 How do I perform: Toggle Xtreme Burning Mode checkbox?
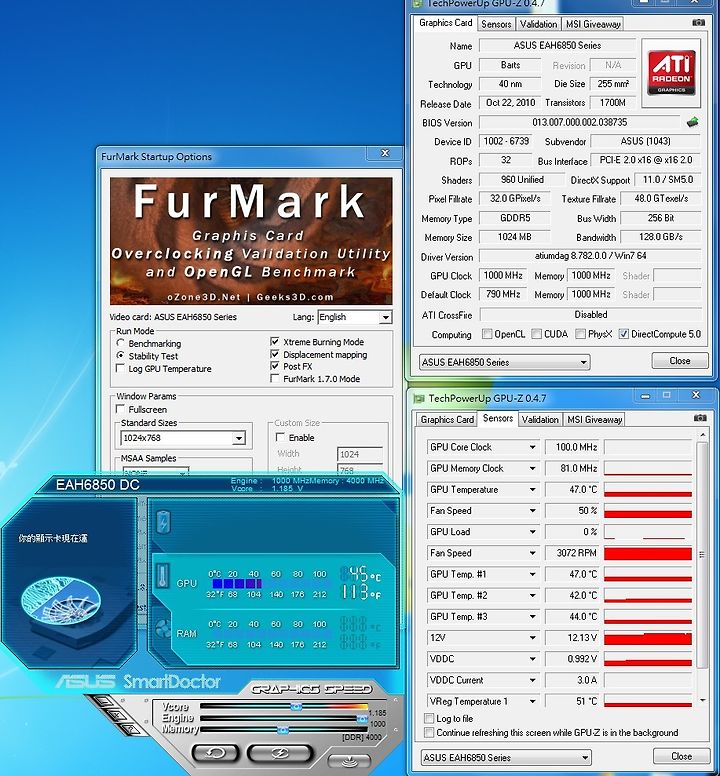click(275, 341)
